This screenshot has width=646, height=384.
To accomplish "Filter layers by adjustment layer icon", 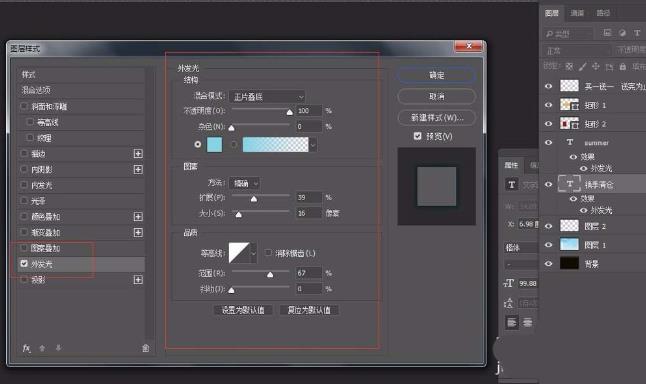I will (x=622, y=33).
